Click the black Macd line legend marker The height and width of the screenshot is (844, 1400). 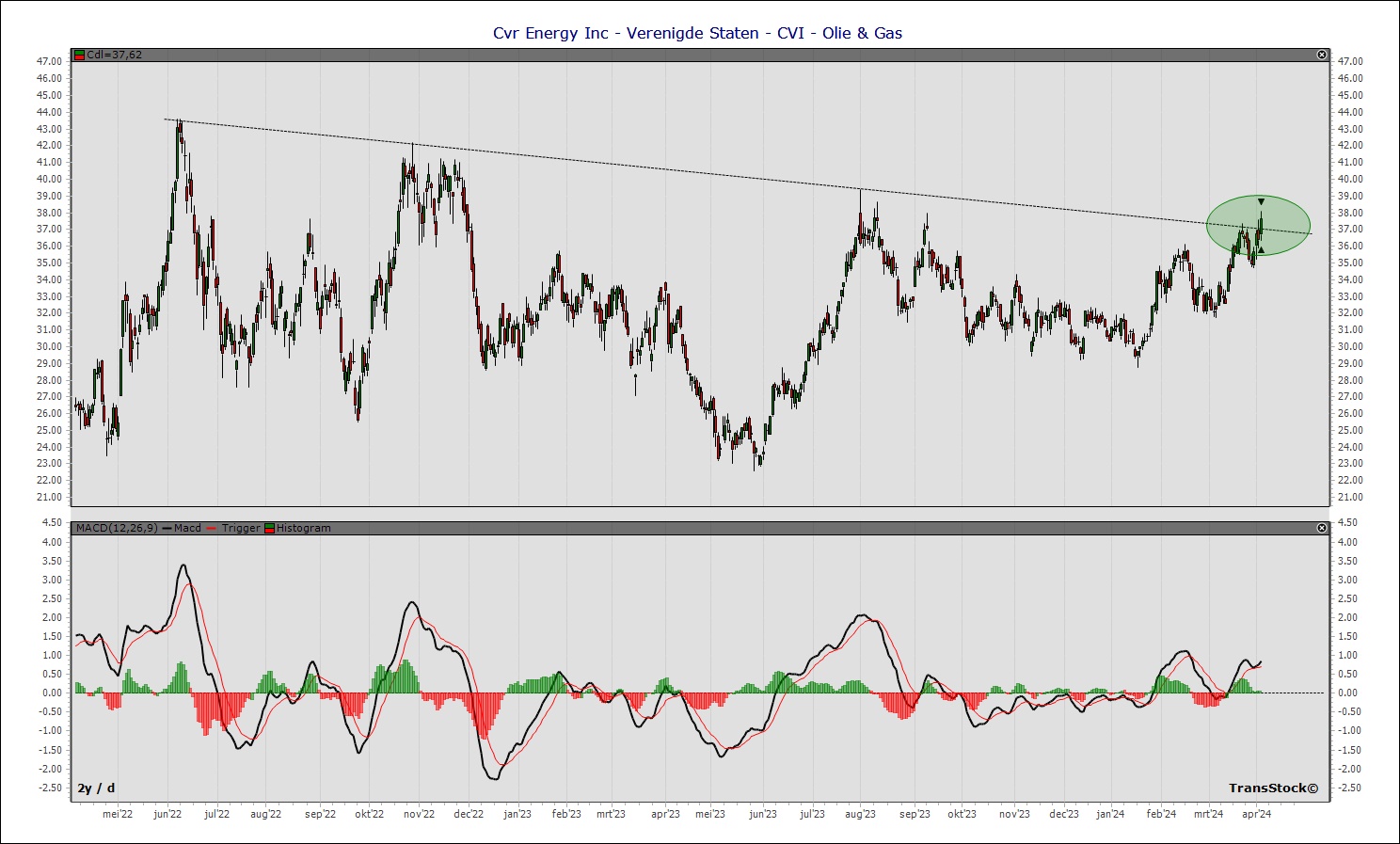click(167, 529)
